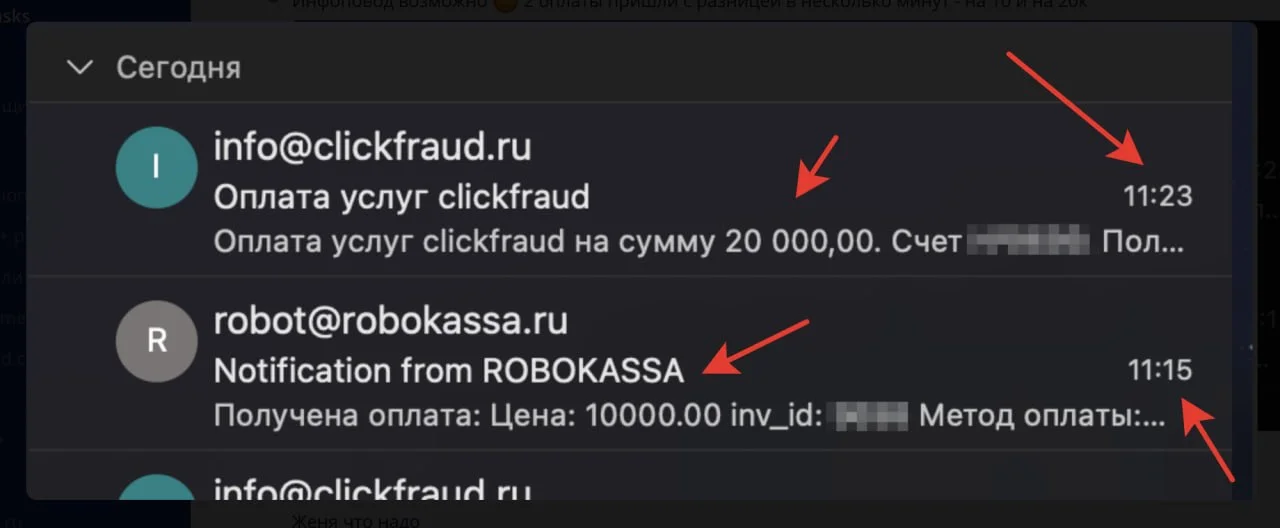Open the bottom partially visible info@clickfraud.ru email
Image resolution: width=1280 pixels, height=528 pixels.
point(373,488)
